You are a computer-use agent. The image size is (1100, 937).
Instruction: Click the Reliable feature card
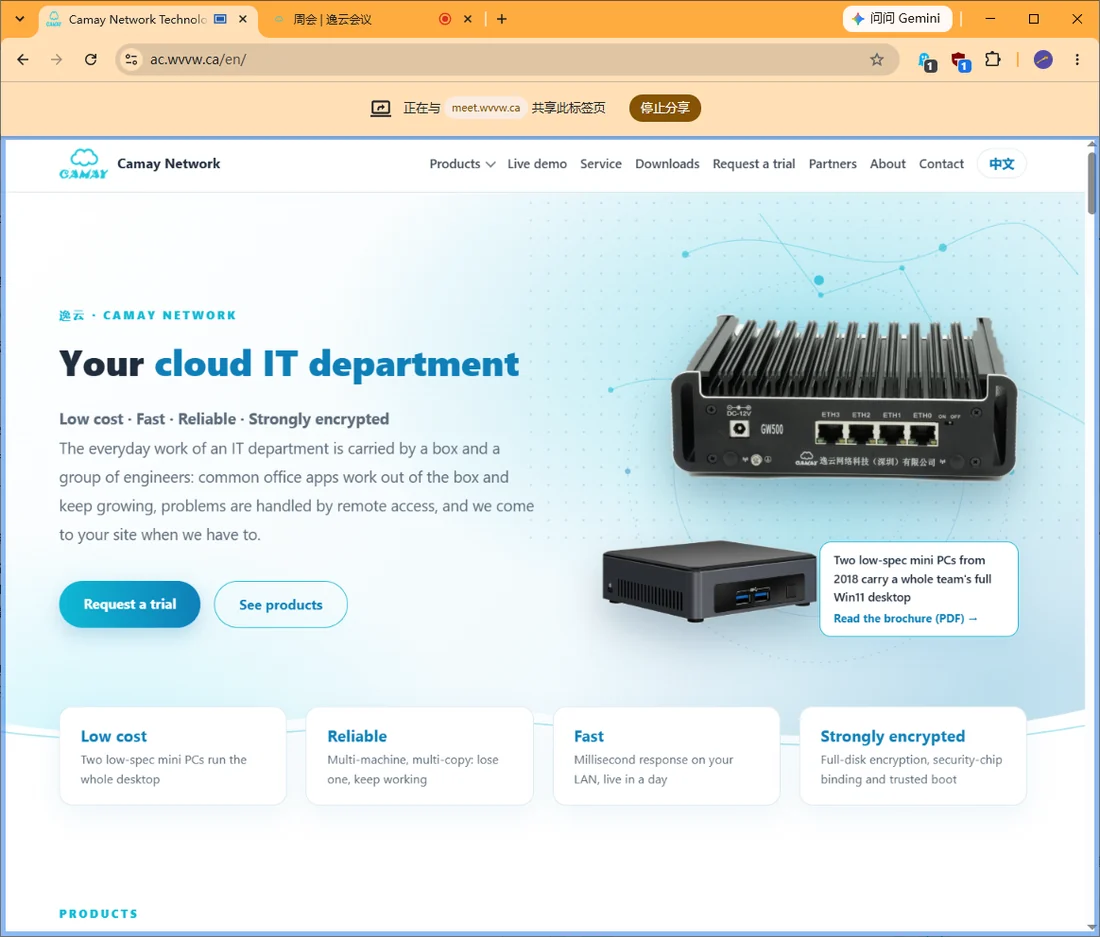pos(420,756)
